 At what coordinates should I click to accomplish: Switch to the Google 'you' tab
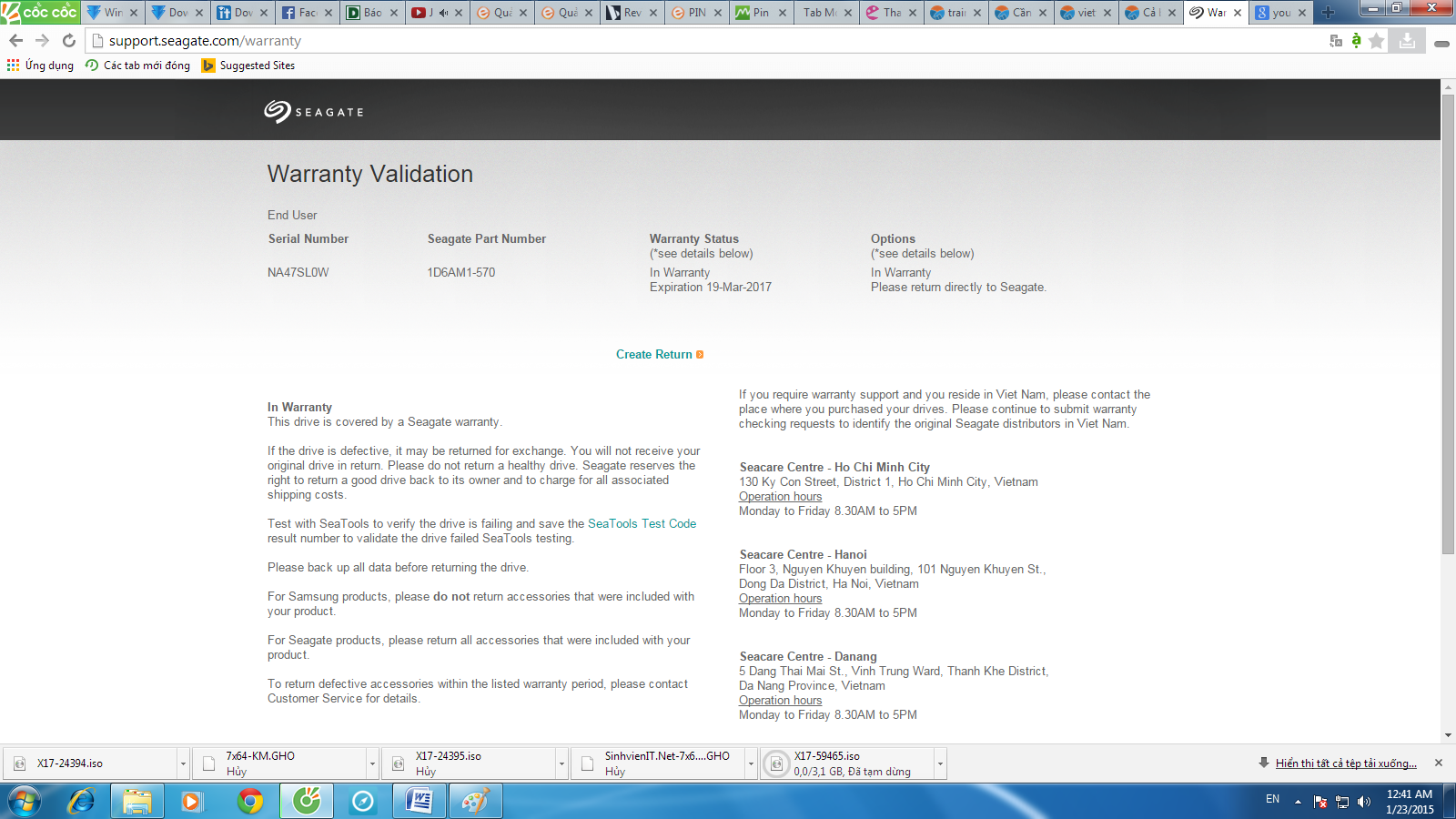[x=1279, y=13]
